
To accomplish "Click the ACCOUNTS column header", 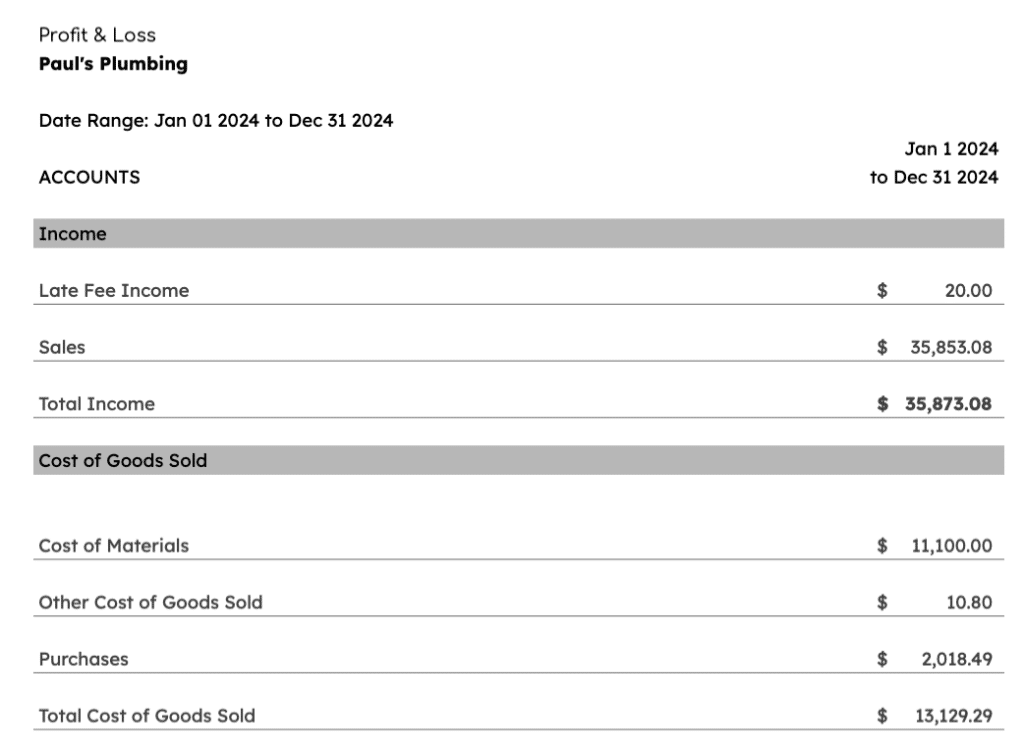I will 89,178.
